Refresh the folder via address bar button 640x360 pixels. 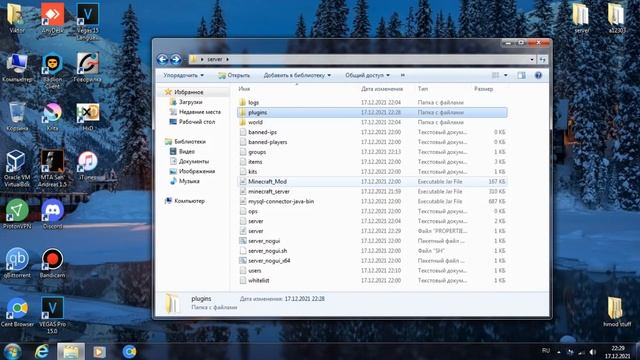coord(542,60)
